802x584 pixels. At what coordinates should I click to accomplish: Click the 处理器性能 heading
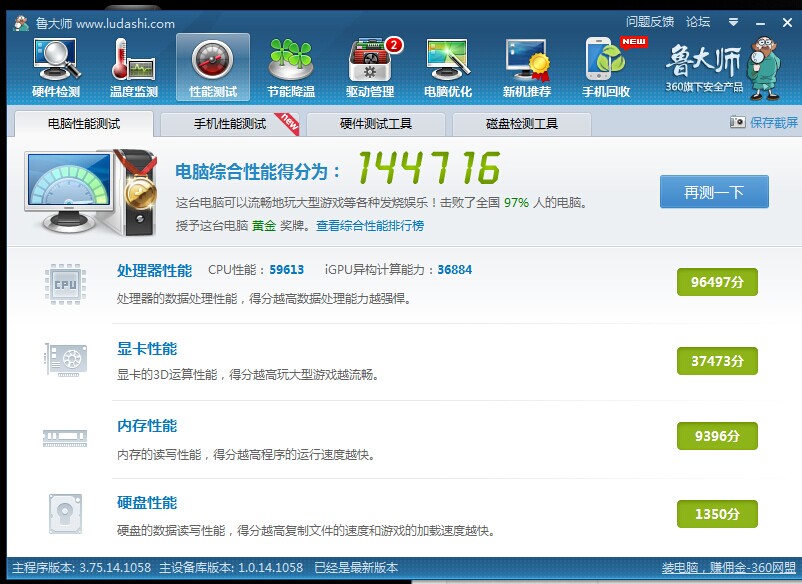[154, 271]
